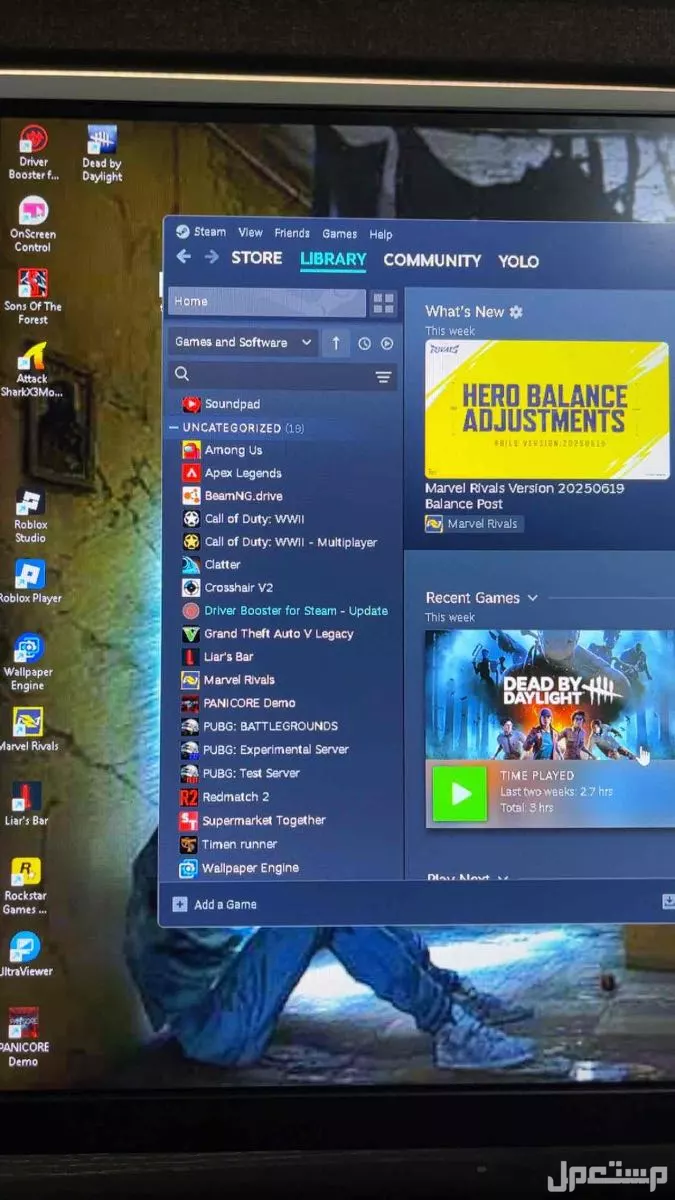
Task: Open Wallpaper Engine desktop shortcut
Action: click(x=28, y=662)
